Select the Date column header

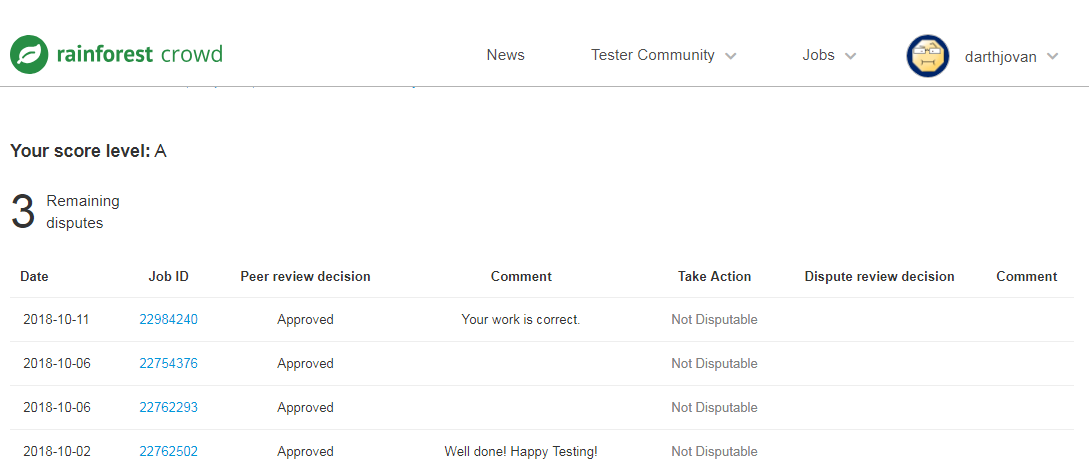pyautogui.click(x=34, y=277)
